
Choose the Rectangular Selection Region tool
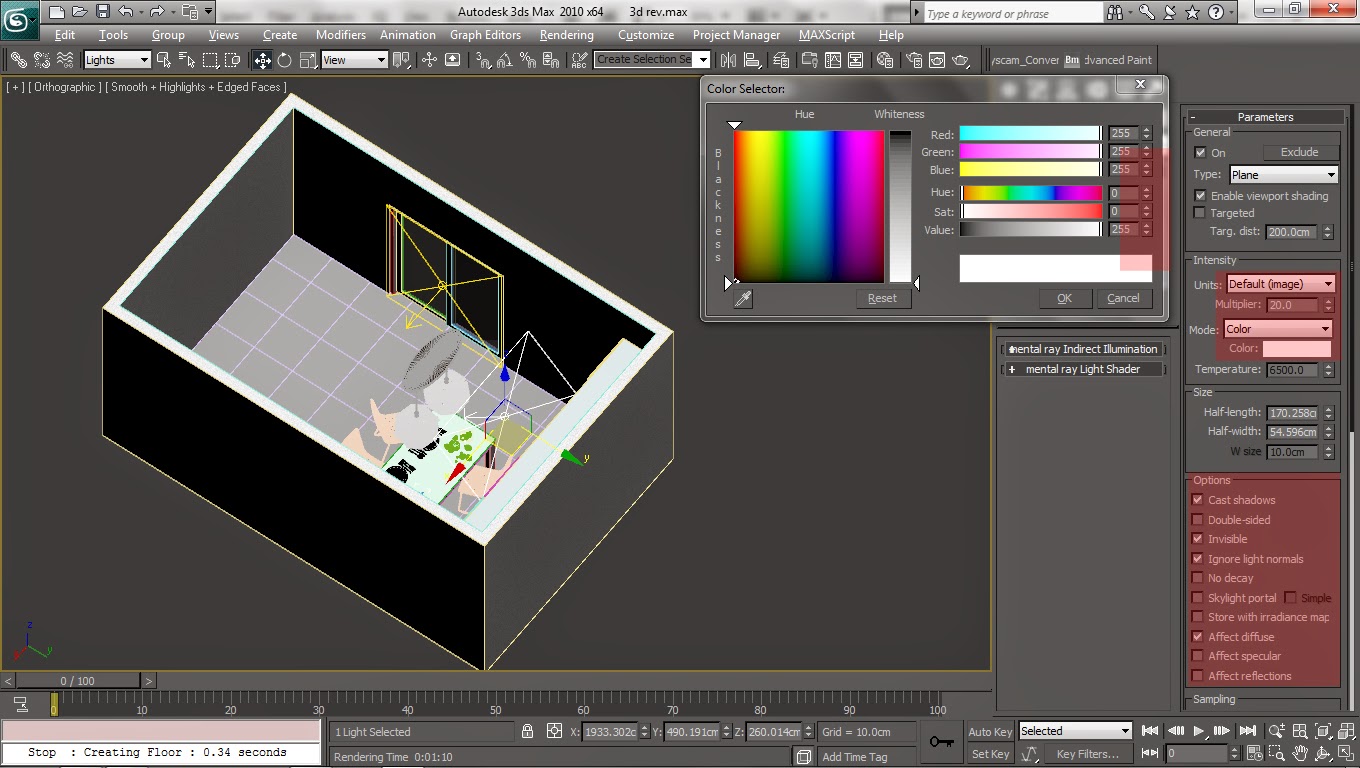[x=211, y=60]
